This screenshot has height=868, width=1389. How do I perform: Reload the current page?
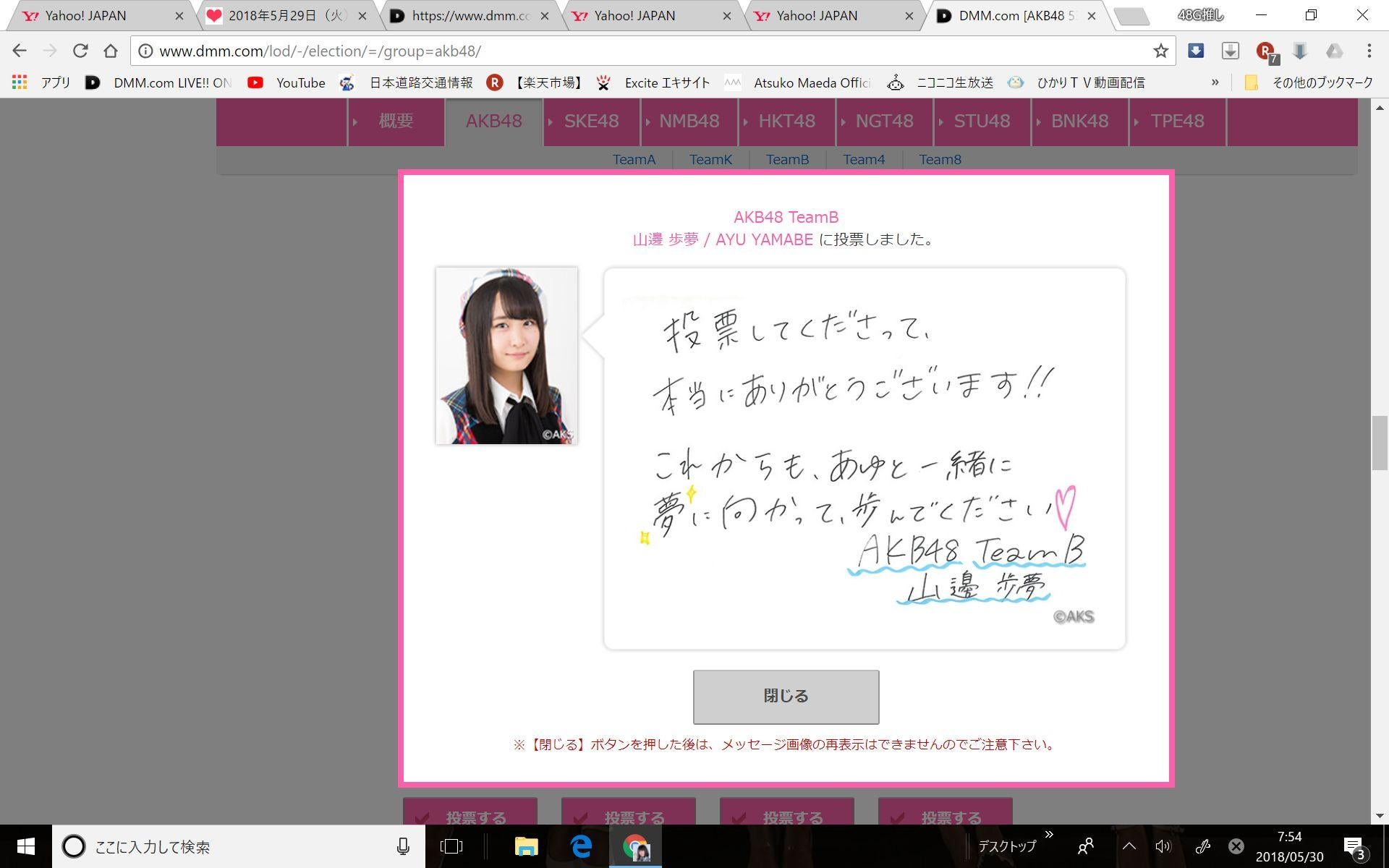click(x=80, y=51)
